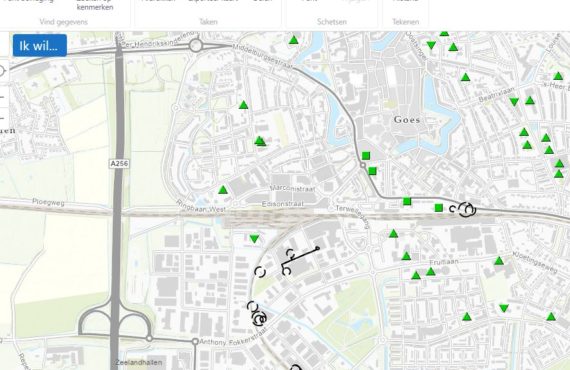The image size is (570, 370).
Task: Select lower green square marker beside railway roundabout
Action: [373, 171]
